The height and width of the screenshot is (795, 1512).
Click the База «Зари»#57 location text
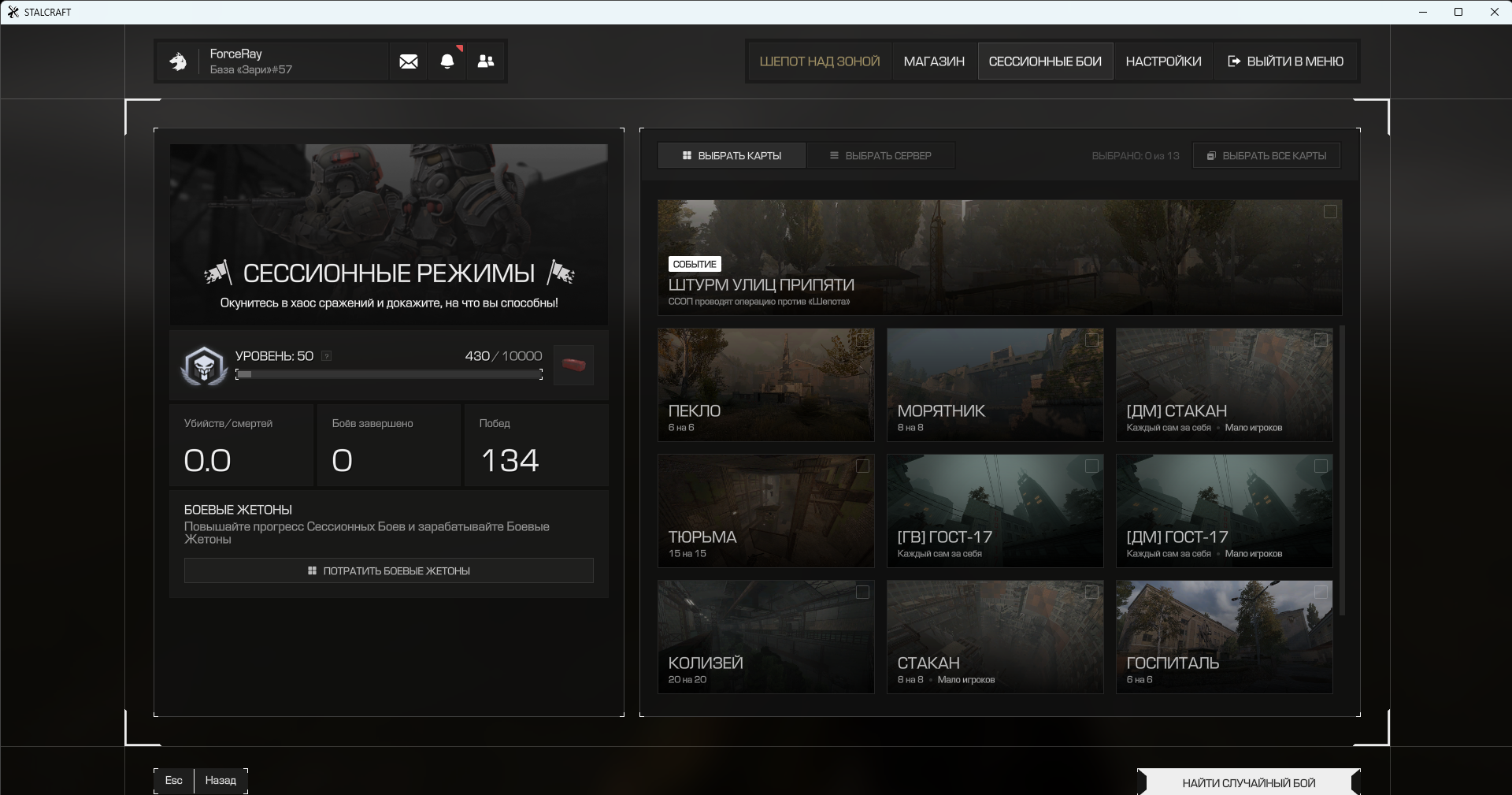pos(251,69)
